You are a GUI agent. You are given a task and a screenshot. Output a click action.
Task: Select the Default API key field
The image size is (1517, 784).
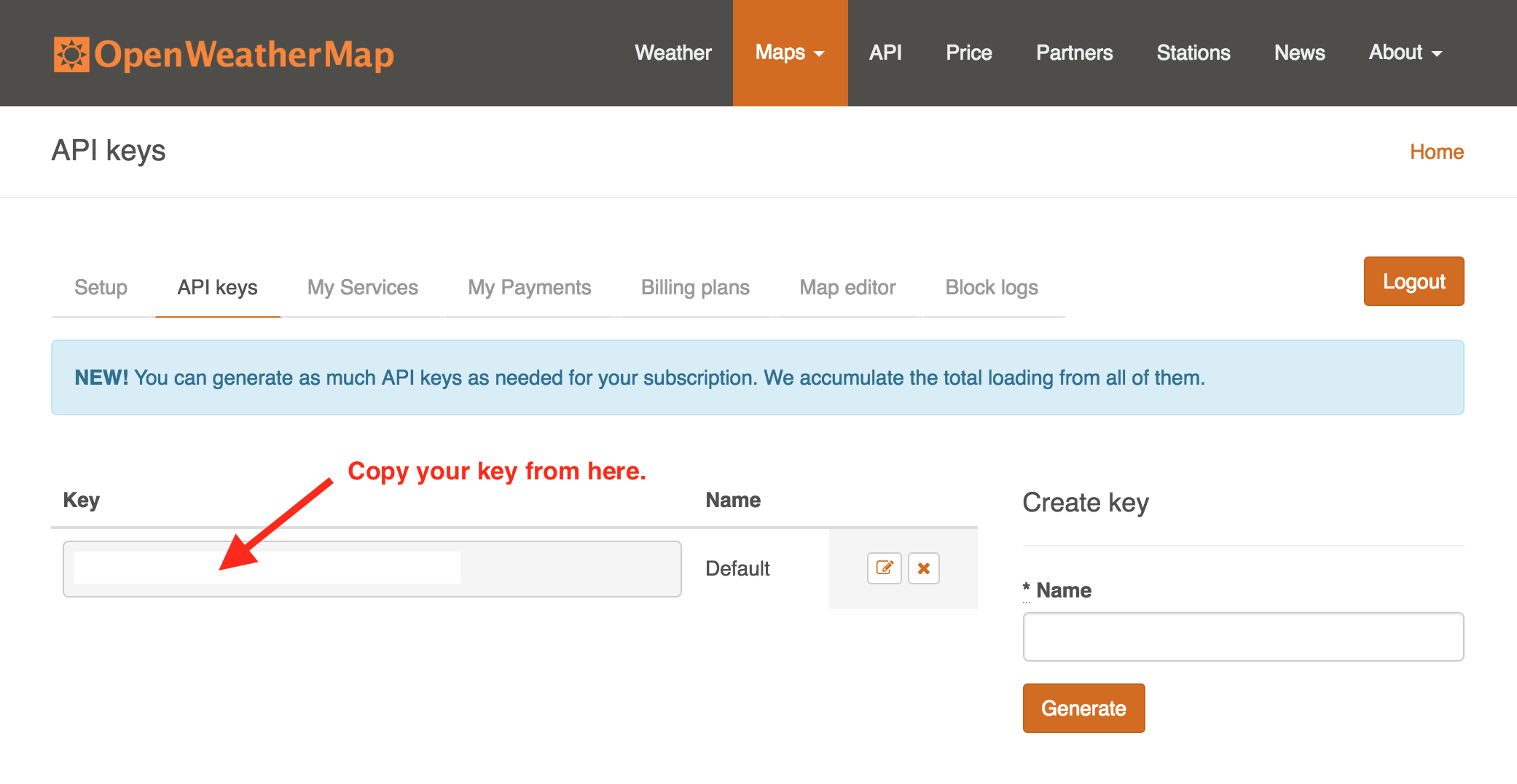pyautogui.click(x=372, y=569)
